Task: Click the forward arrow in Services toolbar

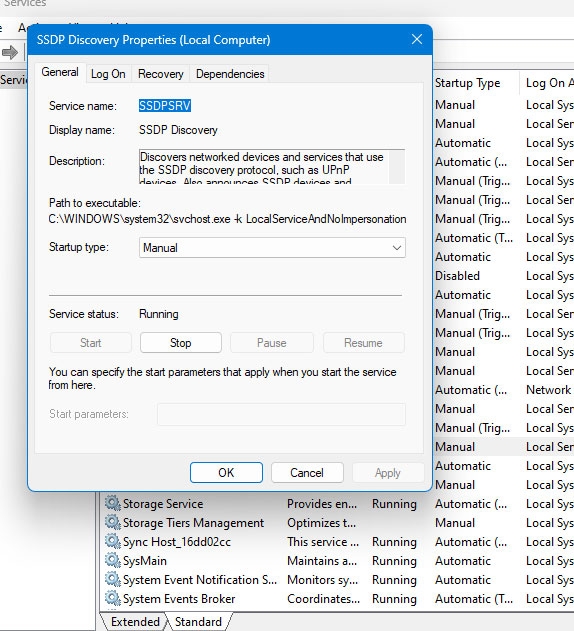Action: pos(10,52)
